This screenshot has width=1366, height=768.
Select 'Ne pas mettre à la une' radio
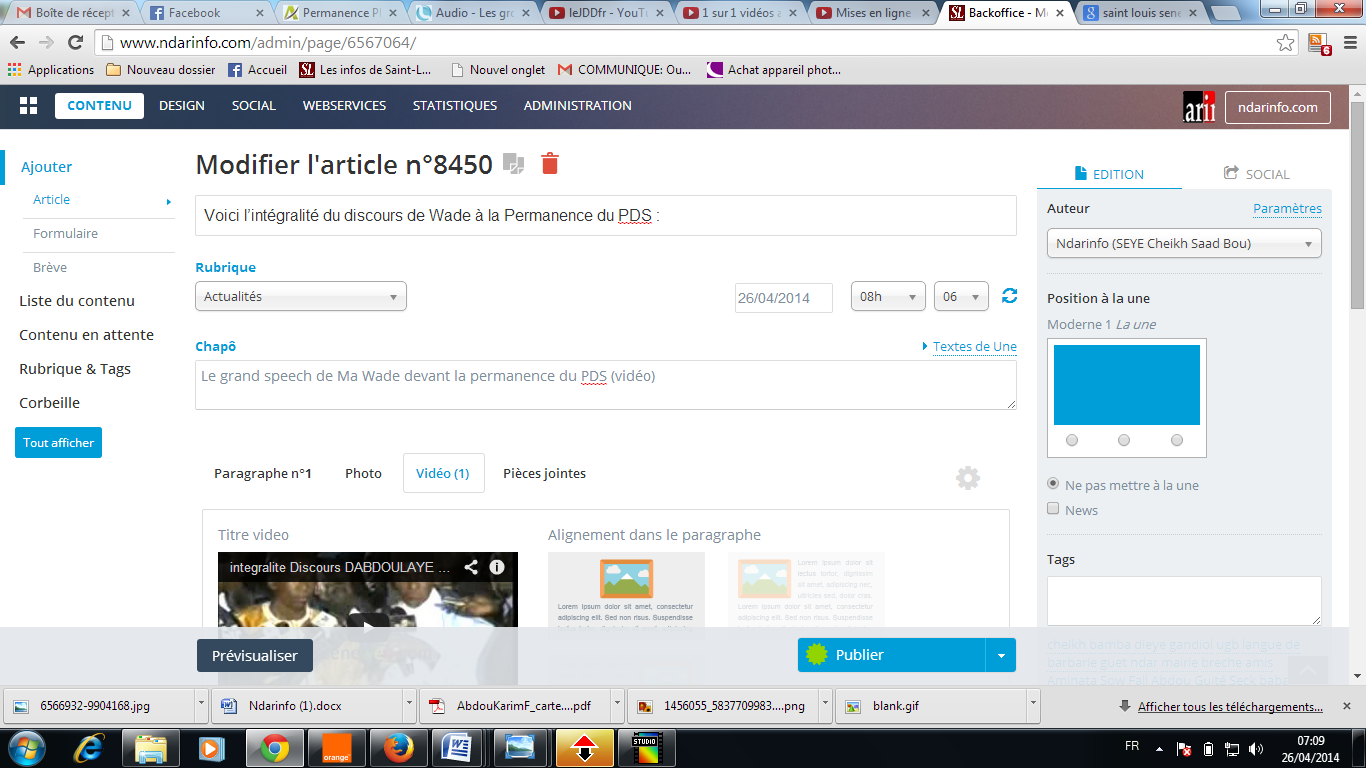point(1053,484)
